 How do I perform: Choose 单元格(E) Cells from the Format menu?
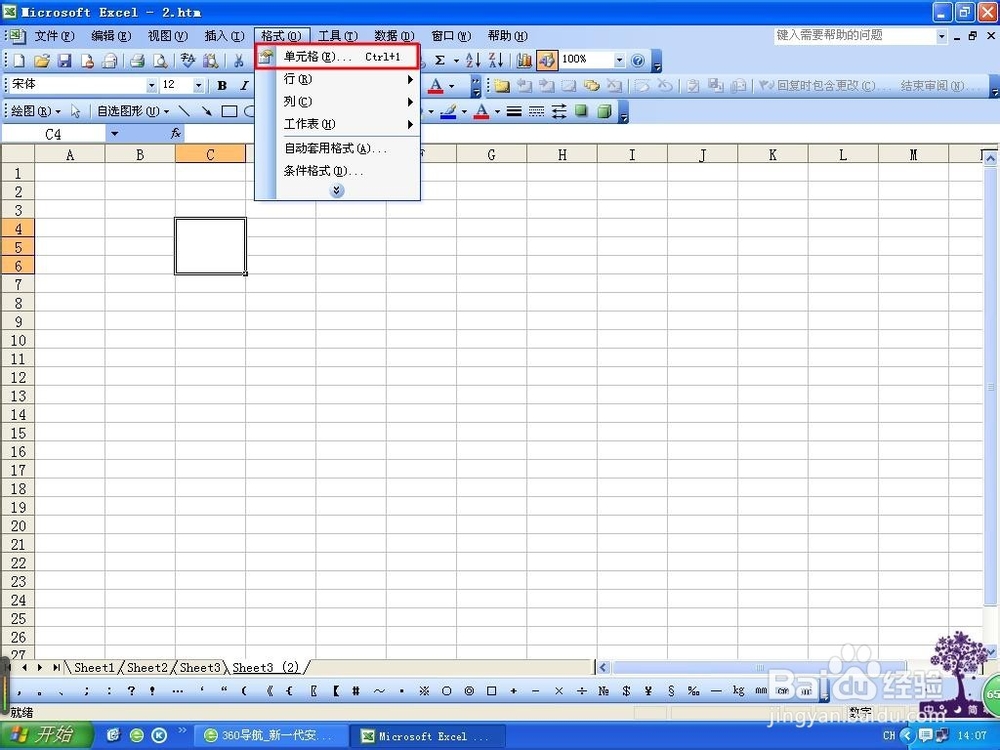pos(337,57)
